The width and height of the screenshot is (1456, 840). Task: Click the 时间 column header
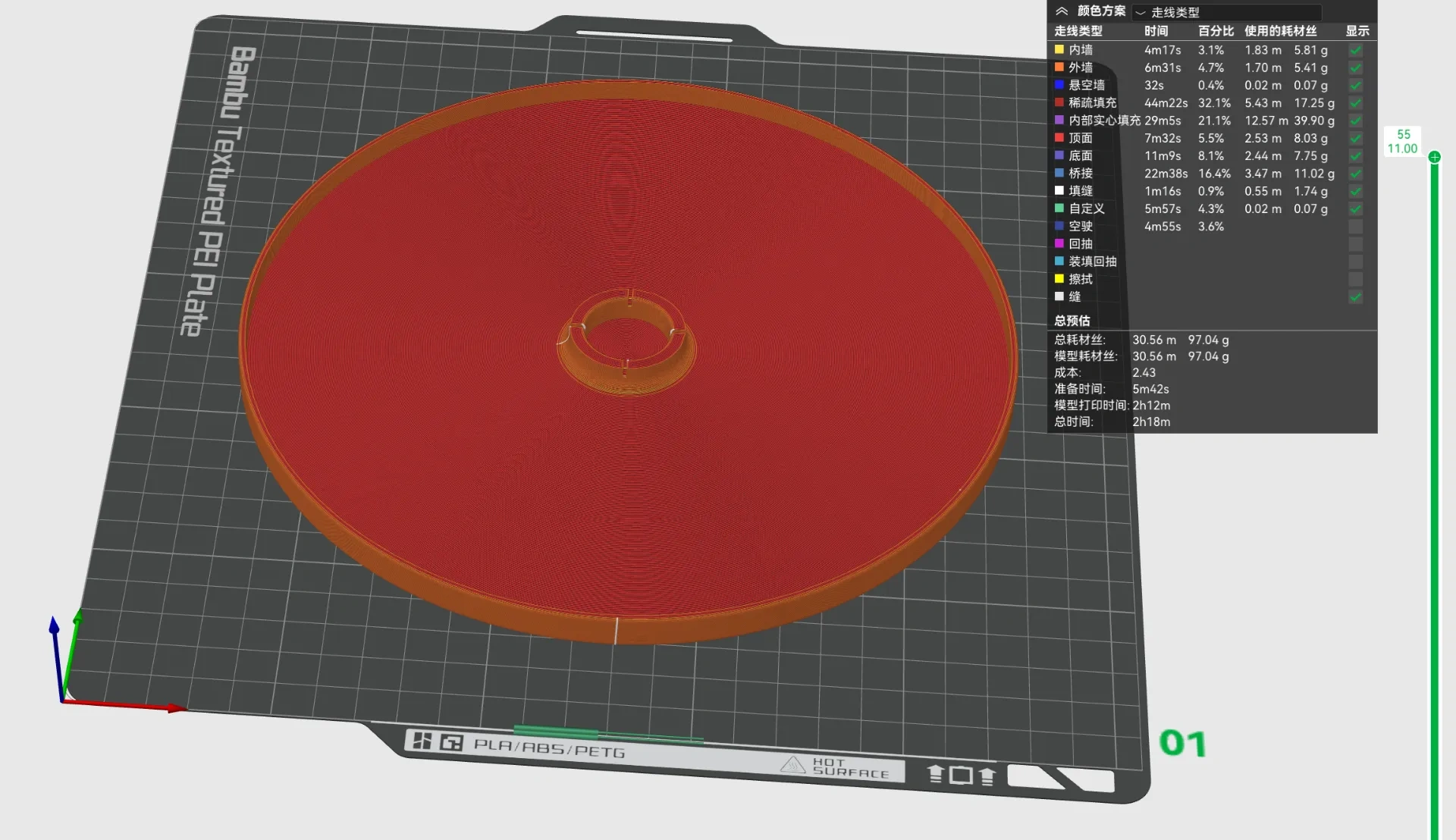coord(1156,31)
